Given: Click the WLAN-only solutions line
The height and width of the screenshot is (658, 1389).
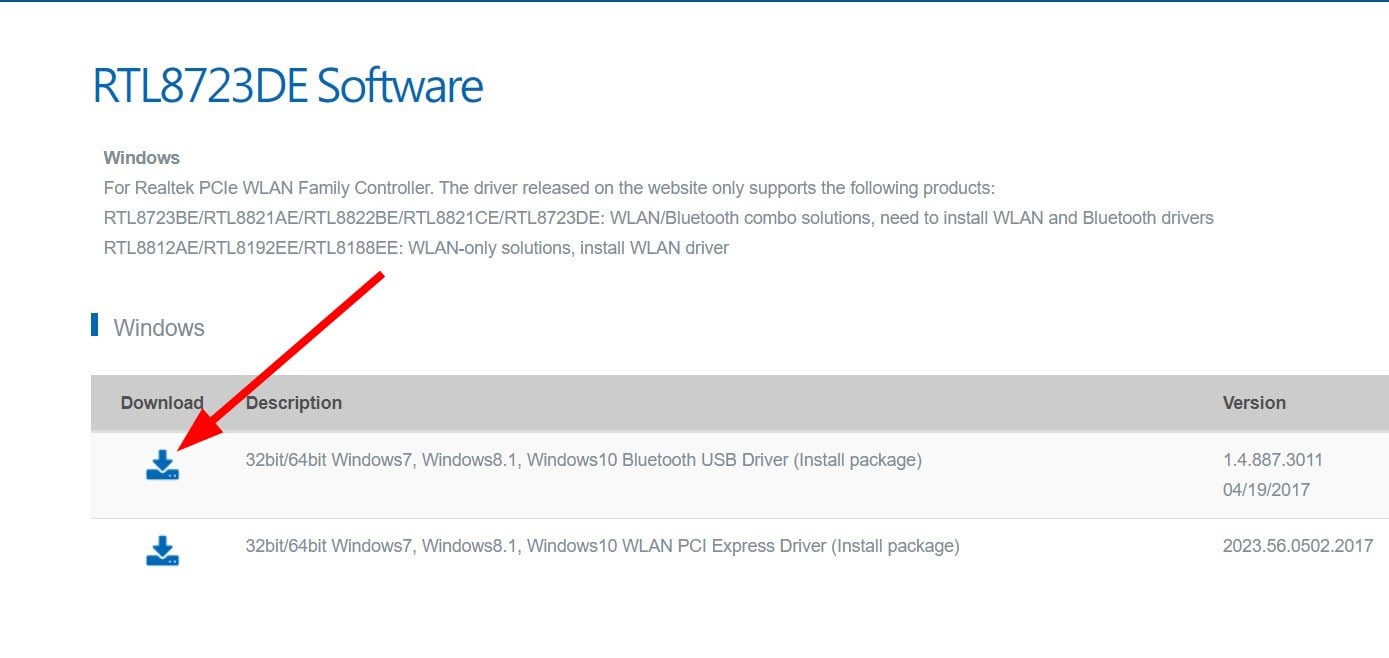Looking at the screenshot, I should pyautogui.click(x=416, y=248).
